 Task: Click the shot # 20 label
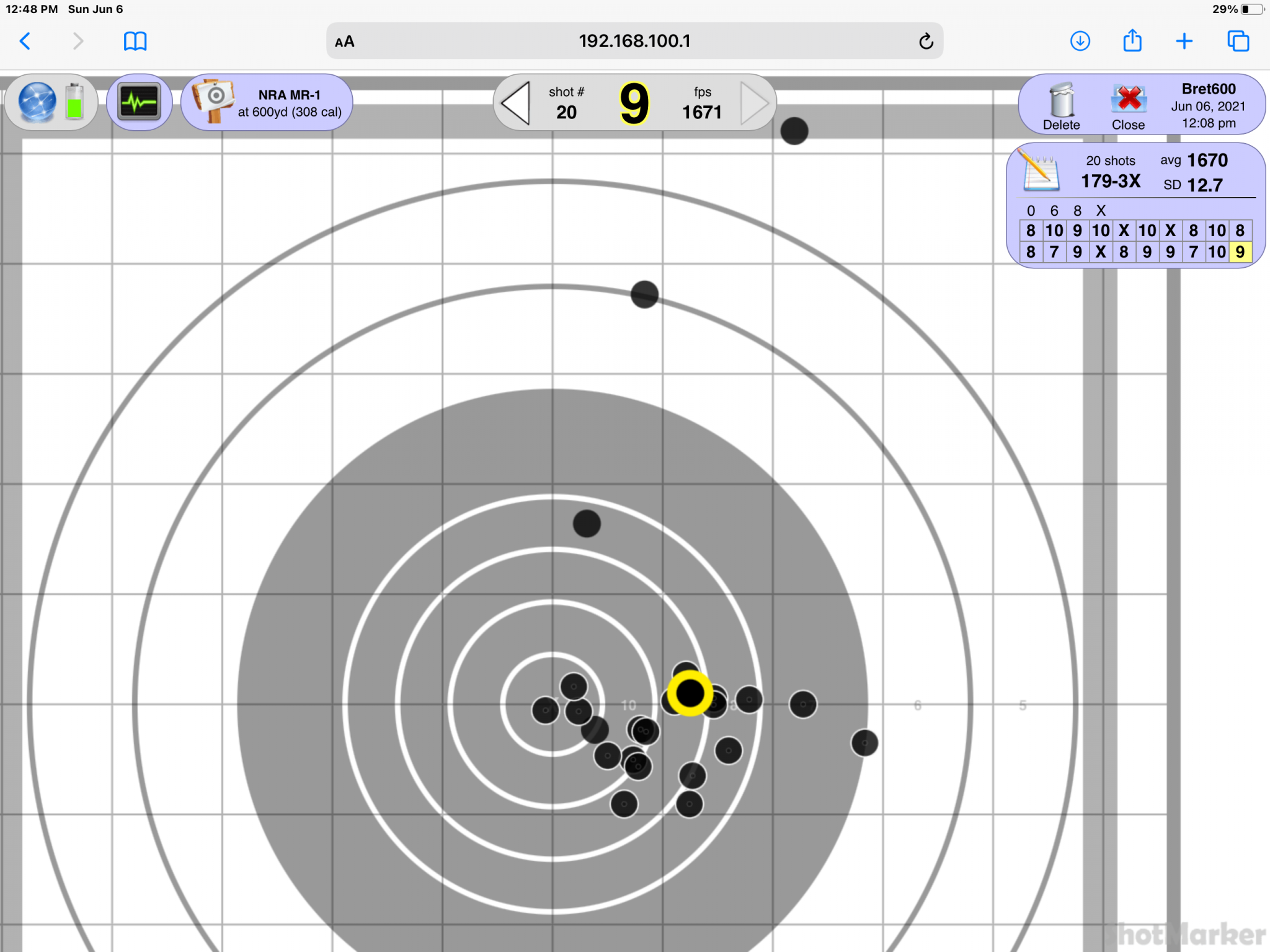566,103
